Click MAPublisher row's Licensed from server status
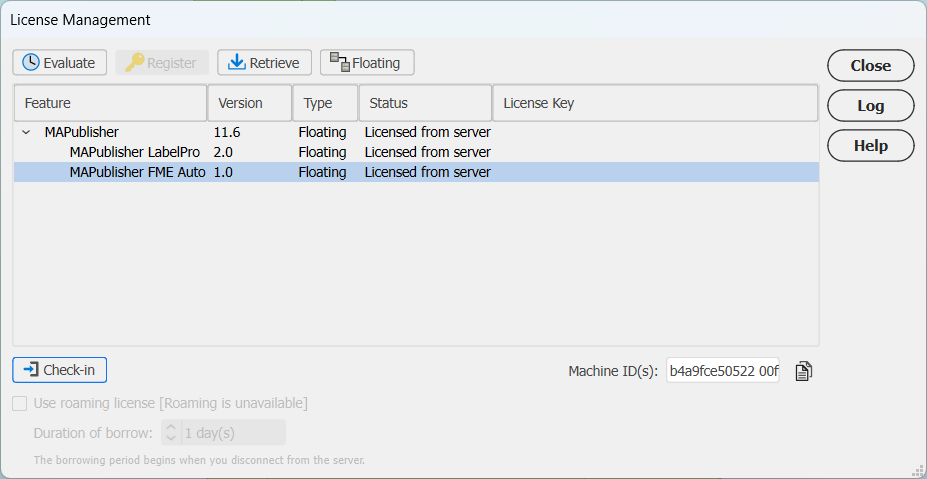Viewport: 927px width, 479px height. pyautogui.click(x=427, y=132)
